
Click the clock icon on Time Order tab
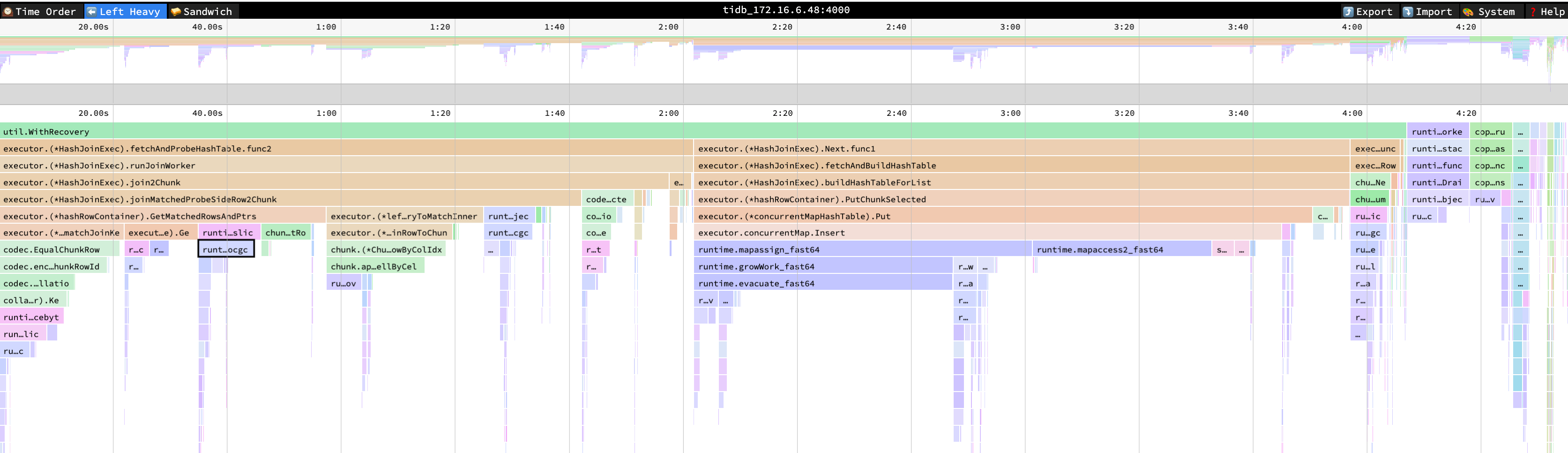click(x=8, y=11)
